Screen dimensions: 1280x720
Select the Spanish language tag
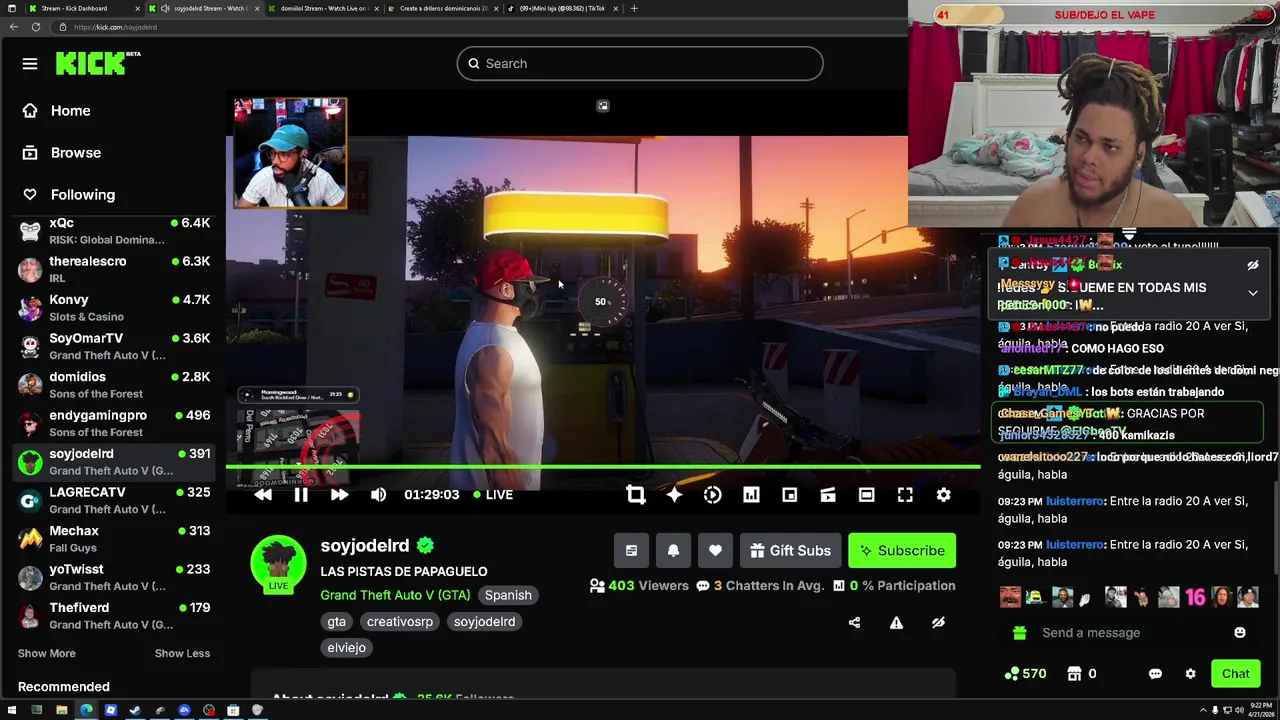point(508,595)
